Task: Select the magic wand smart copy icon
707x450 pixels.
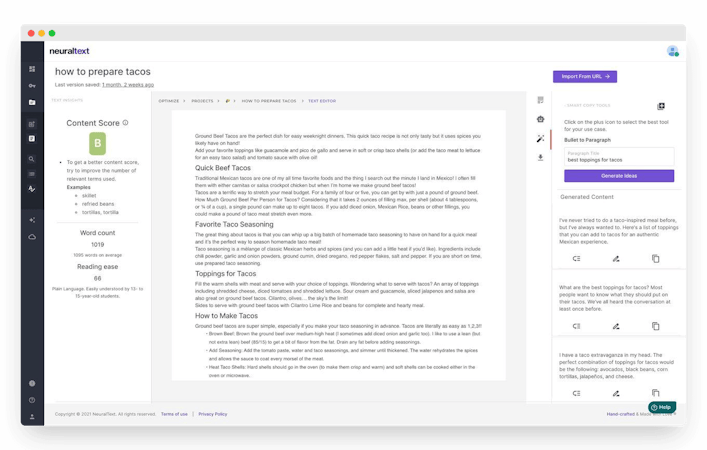Action: [540, 138]
